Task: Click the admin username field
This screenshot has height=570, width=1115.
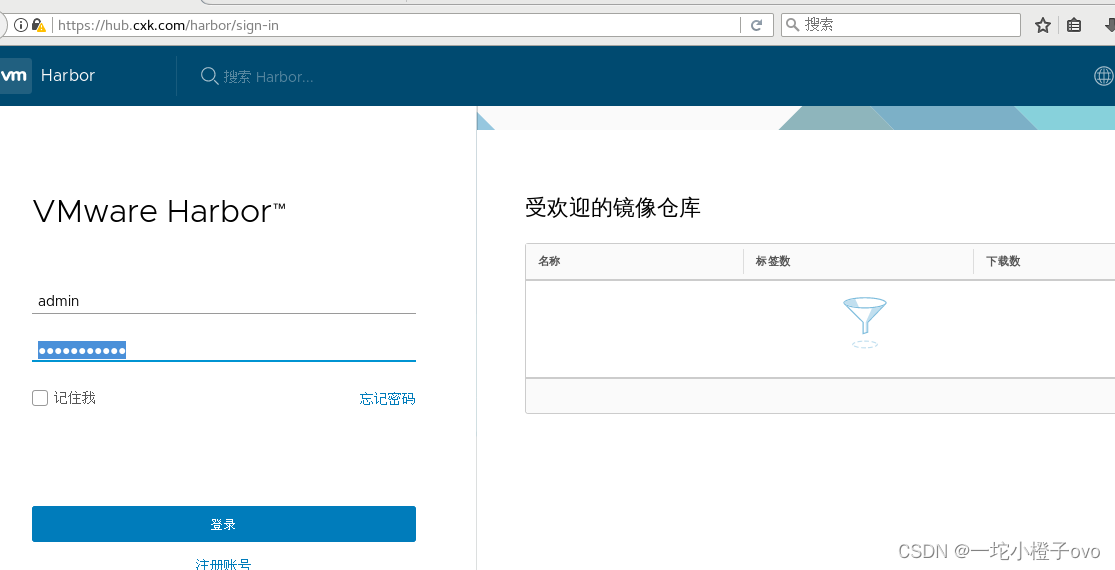Action: [x=224, y=301]
